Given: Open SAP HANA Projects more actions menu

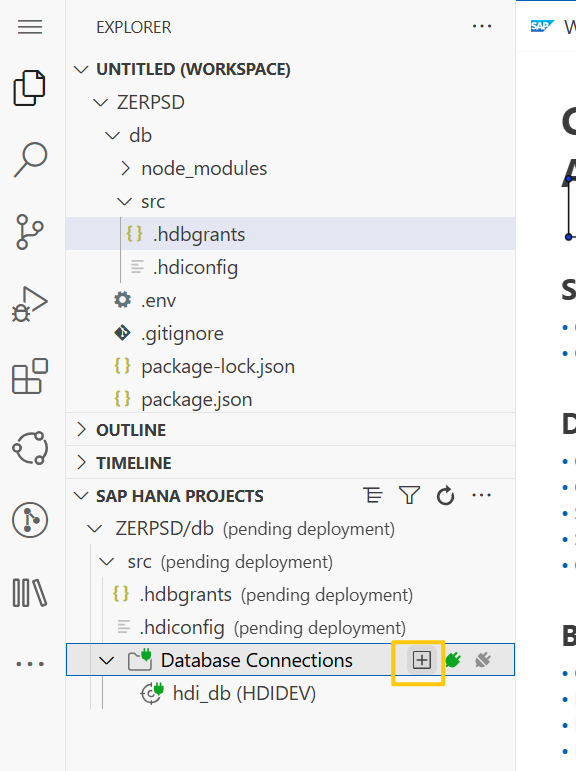Looking at the screenshot, I should pyautogui.click(x=481, y=495).
